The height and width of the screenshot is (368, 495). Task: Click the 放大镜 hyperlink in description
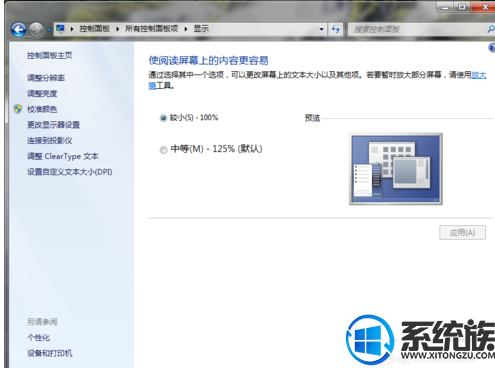point(479,75)
